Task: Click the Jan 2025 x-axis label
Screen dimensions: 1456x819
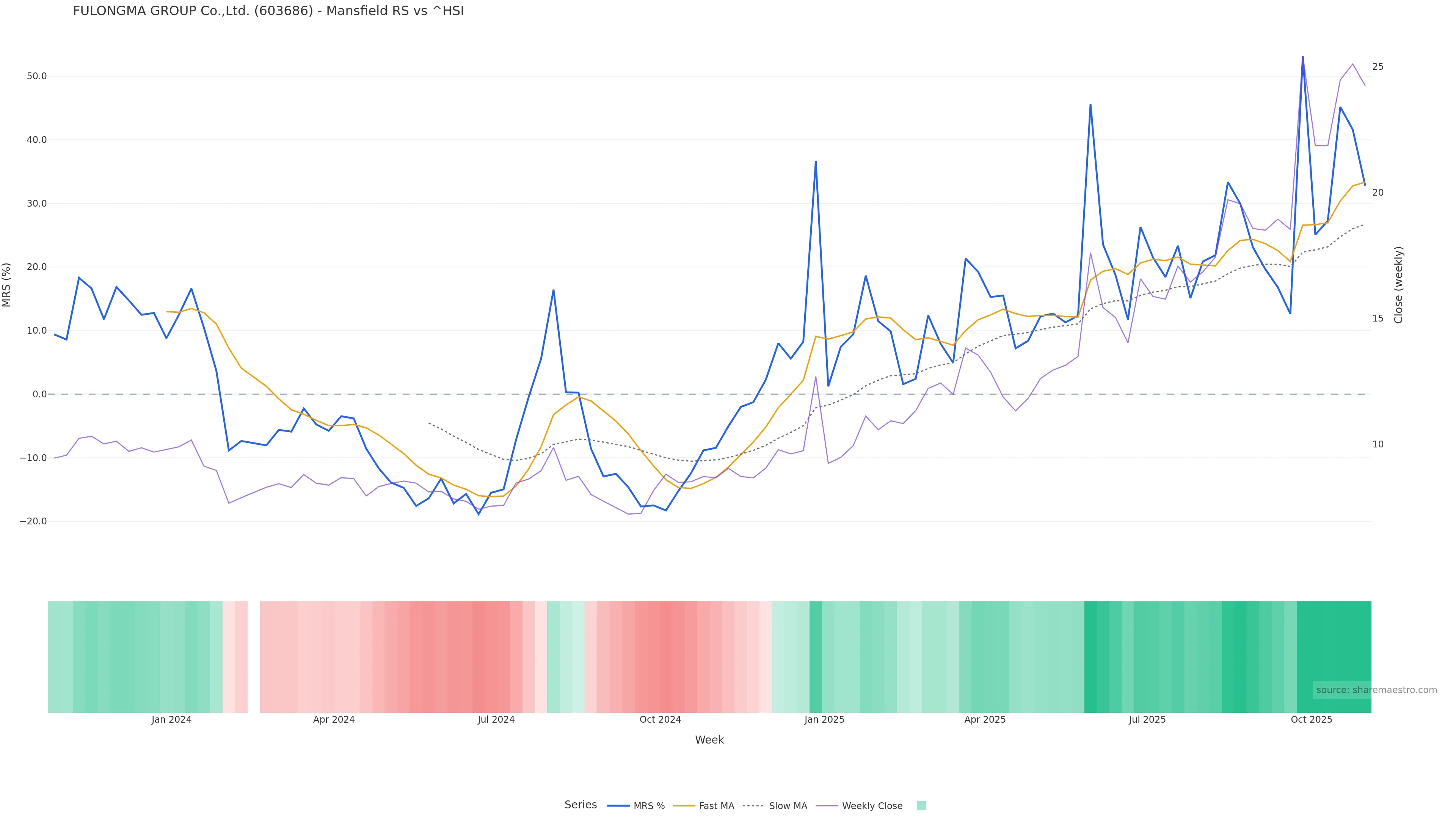Action: pos(824,720)
